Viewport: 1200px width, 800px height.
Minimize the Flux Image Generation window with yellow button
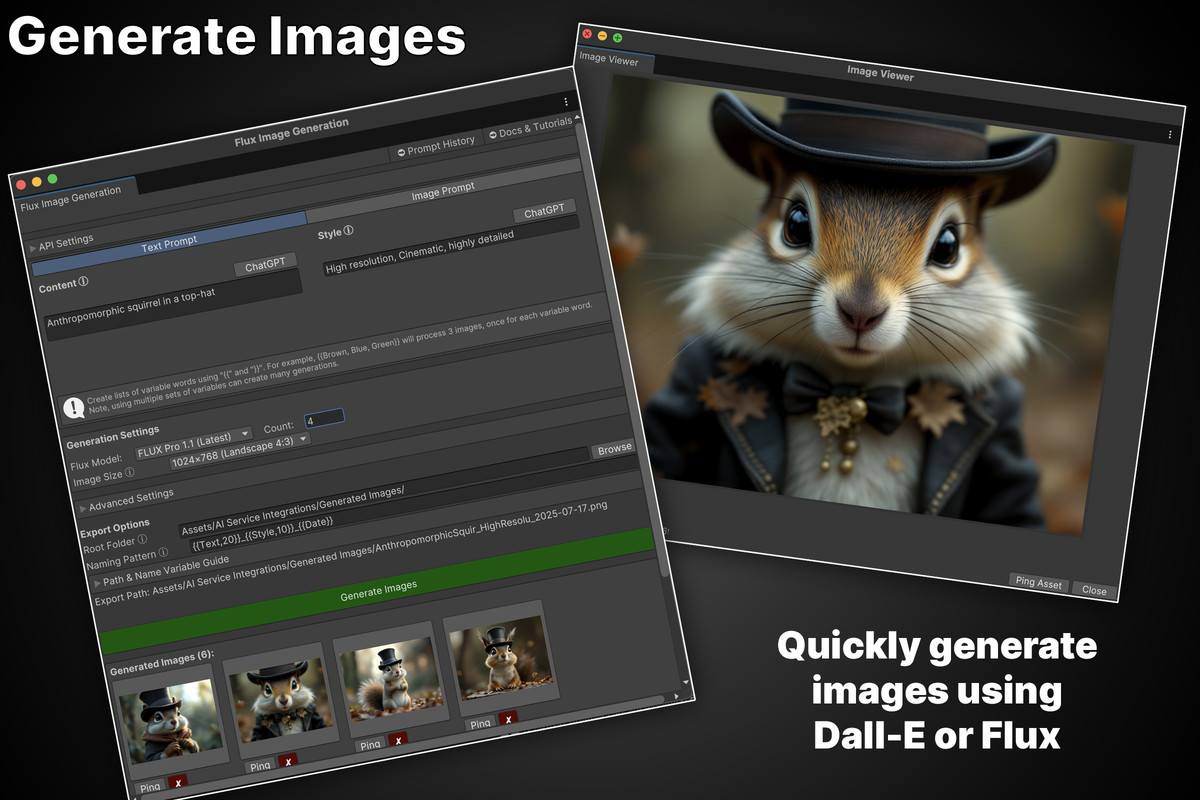[36, 183]
